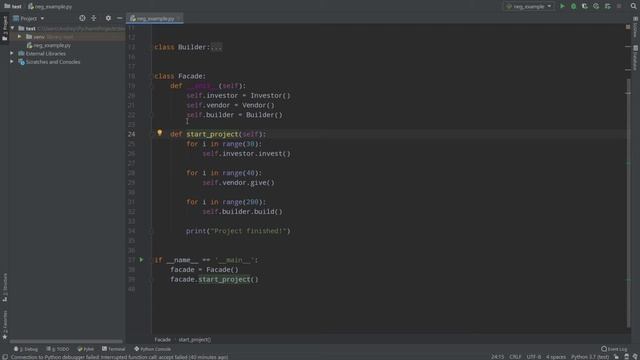
Task: Hide the Project tool window
Action: point(119,18)
